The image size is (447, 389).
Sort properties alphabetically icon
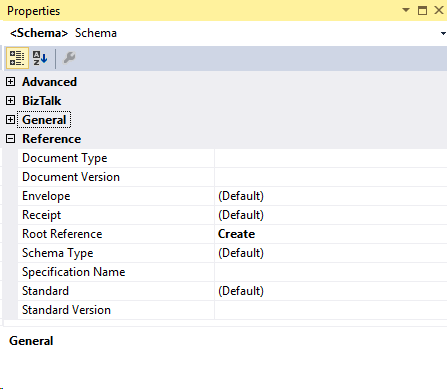[40, 58]
